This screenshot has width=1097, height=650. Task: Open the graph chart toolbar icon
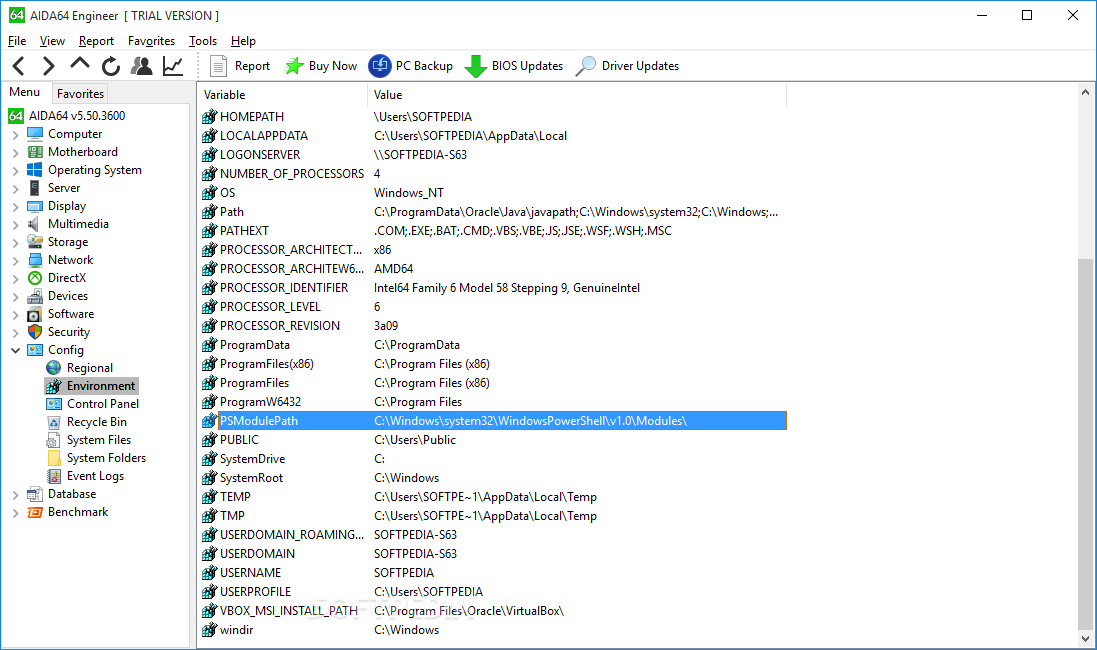173,66
